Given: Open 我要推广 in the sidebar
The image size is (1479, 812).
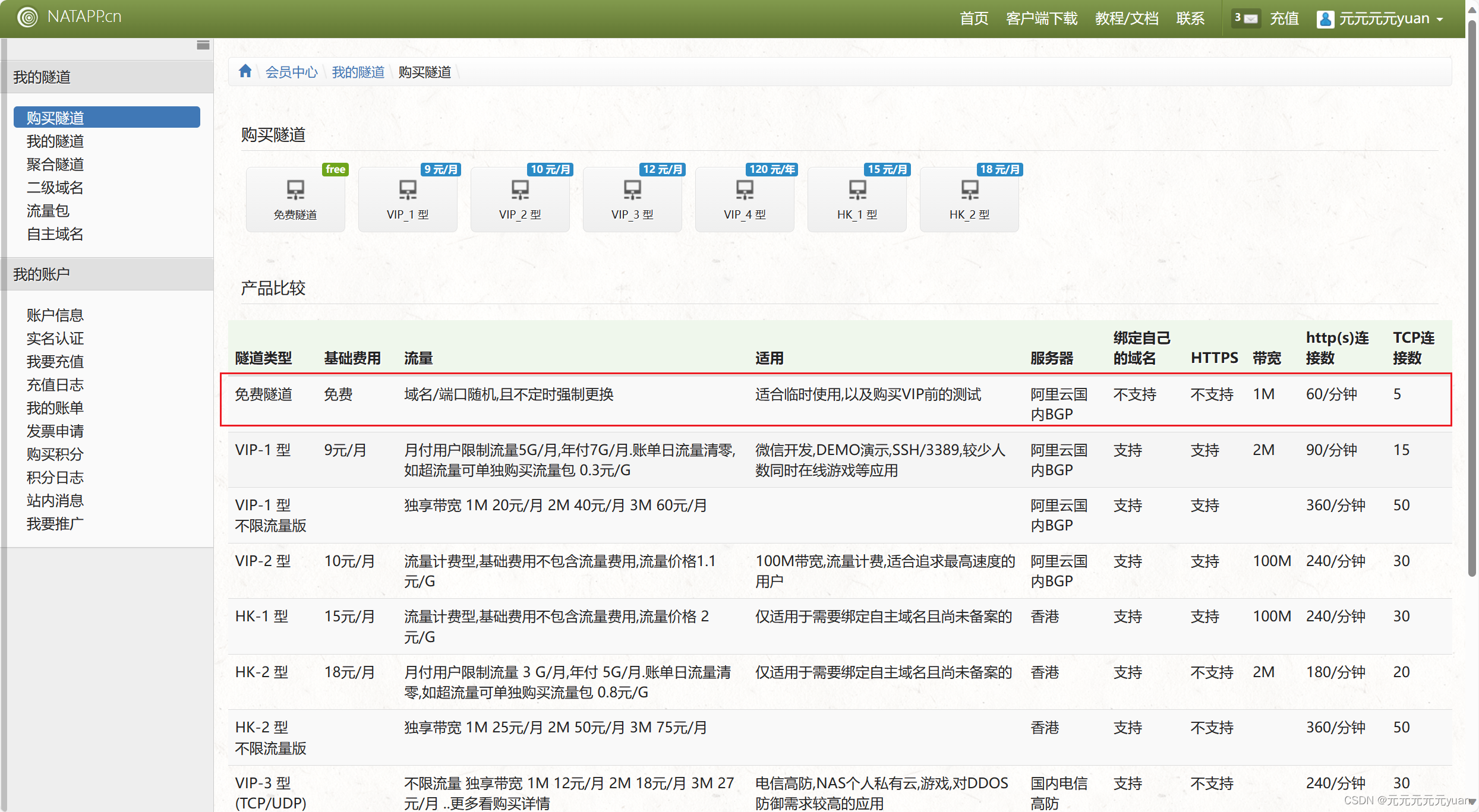Looking at the screenshot, I should (x=55, y=524).
